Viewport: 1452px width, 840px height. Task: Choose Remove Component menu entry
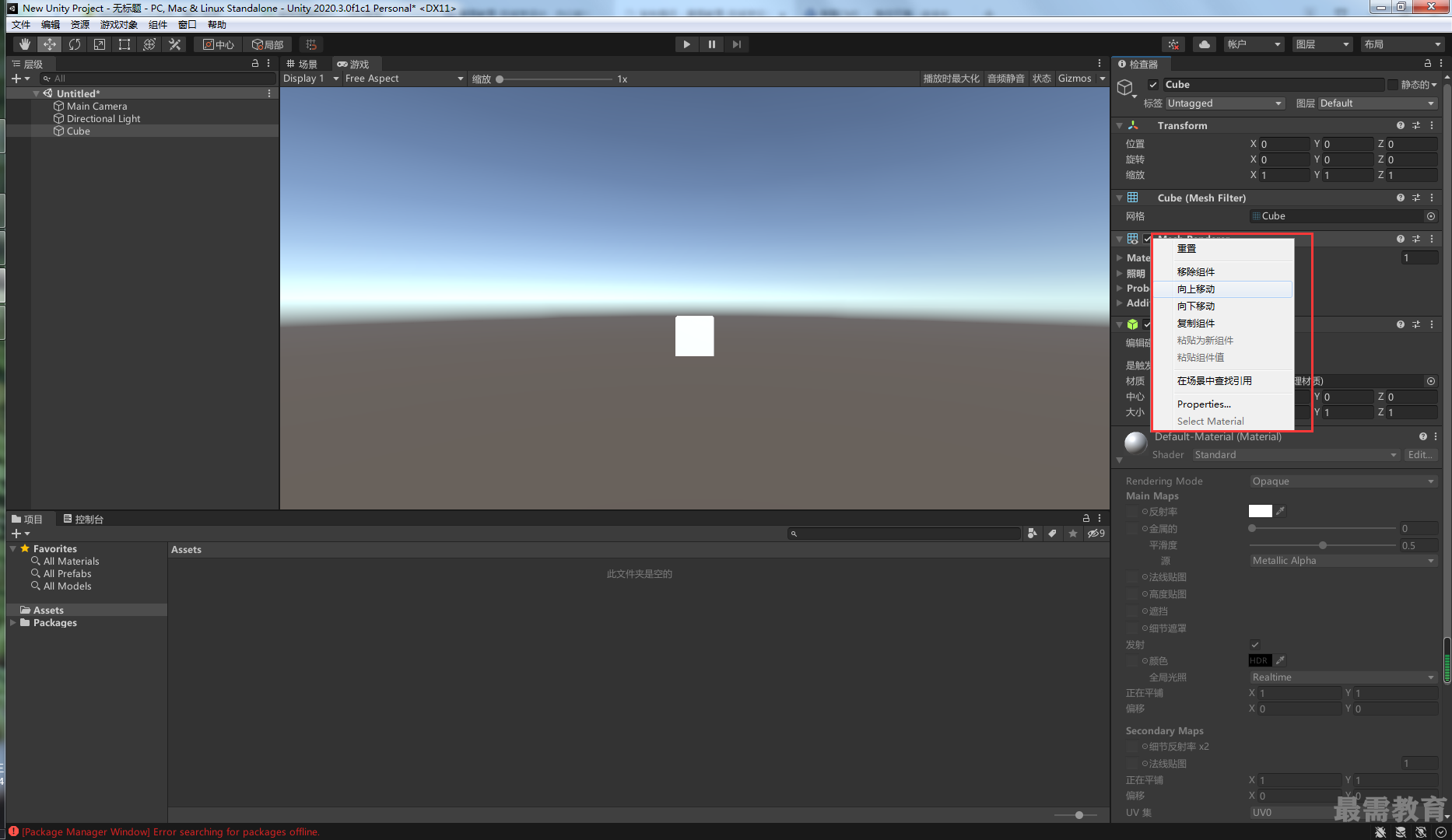coord(1222,272)
